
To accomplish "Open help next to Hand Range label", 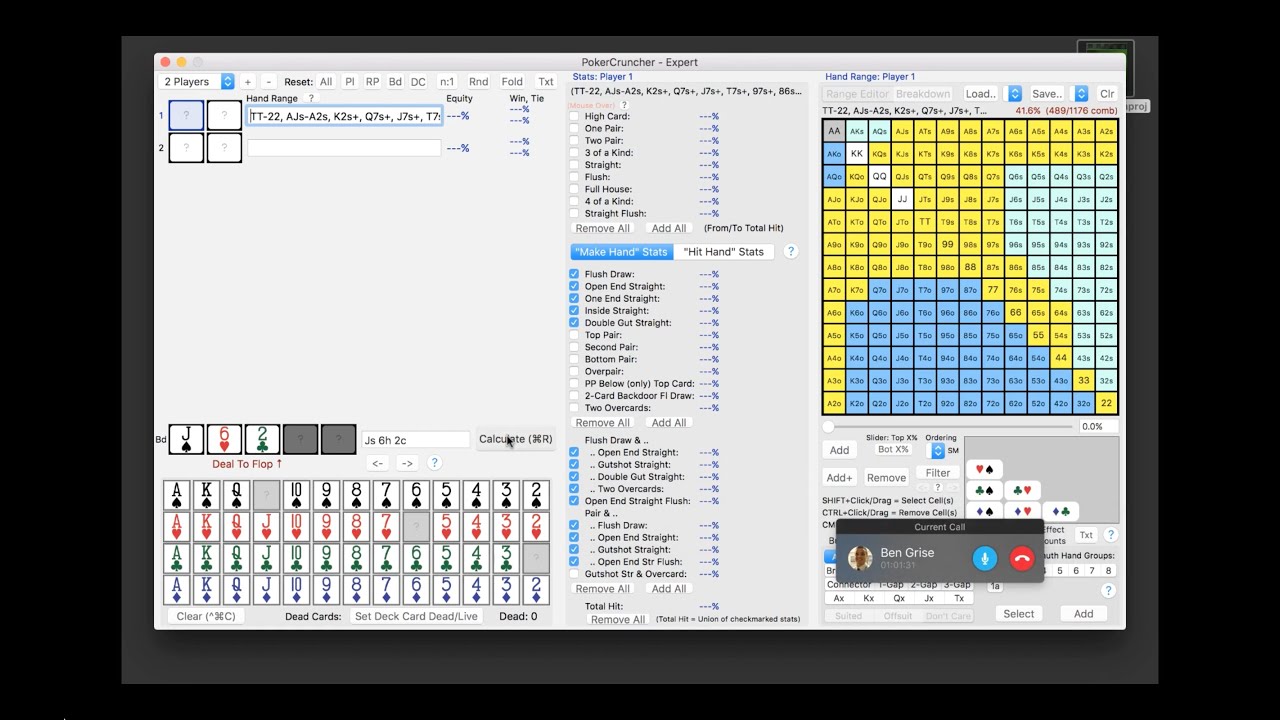I will [x=311, y=99].
